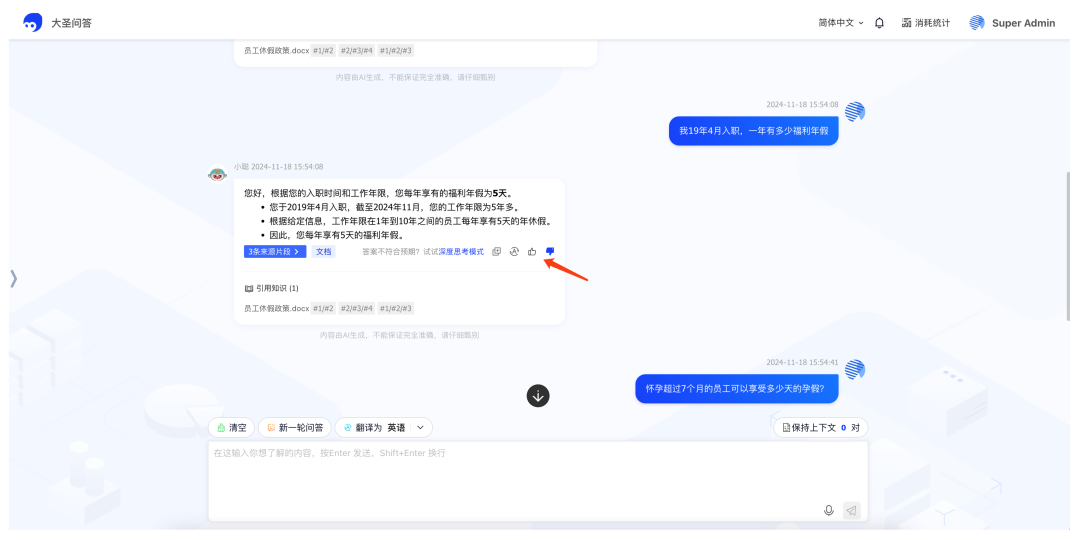
Task: Expand the 3条来源片段 source snippets
Action: [x=274, y=251]
